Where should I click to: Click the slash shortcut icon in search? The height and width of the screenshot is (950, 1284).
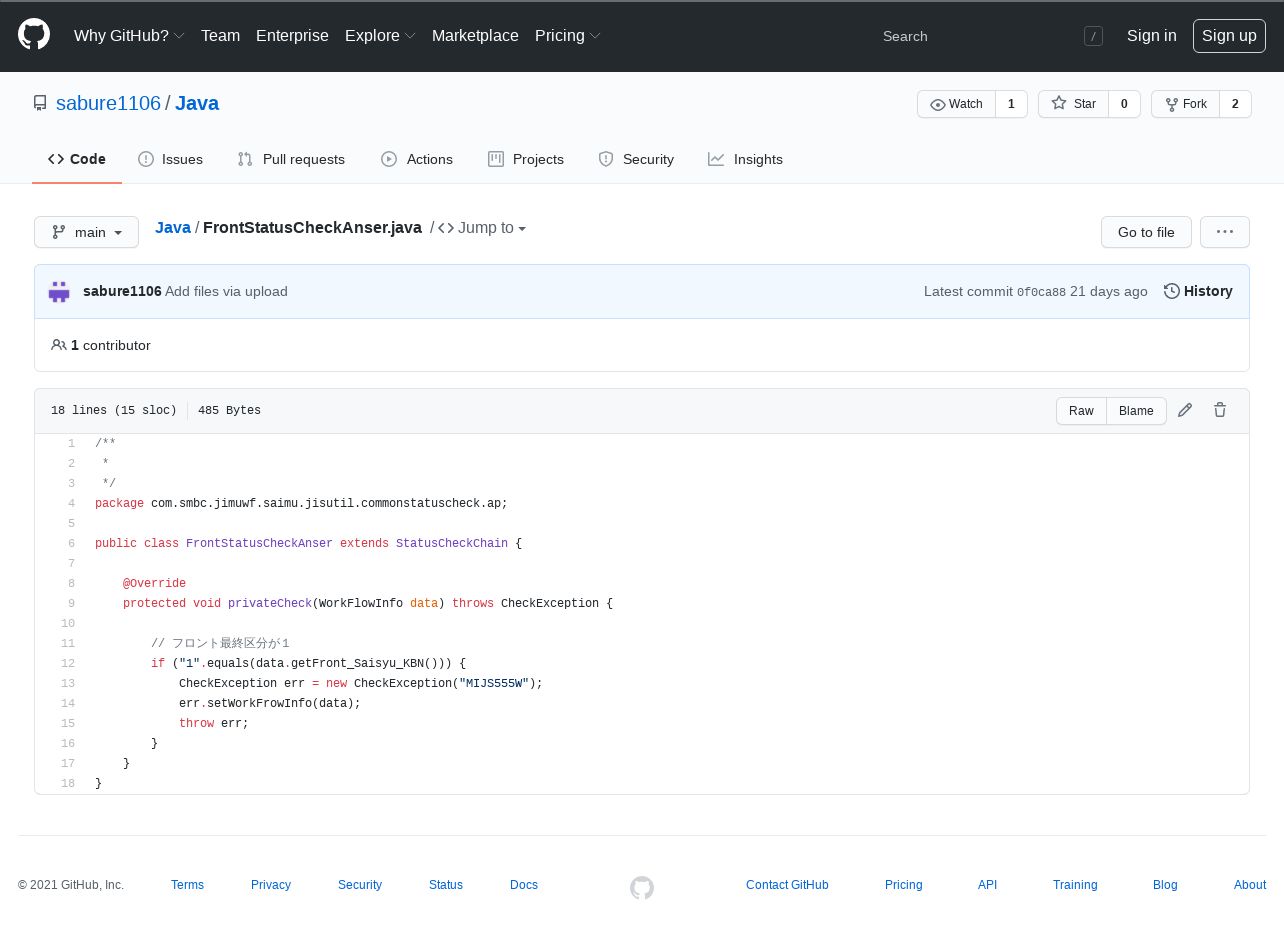(1093, 36)
